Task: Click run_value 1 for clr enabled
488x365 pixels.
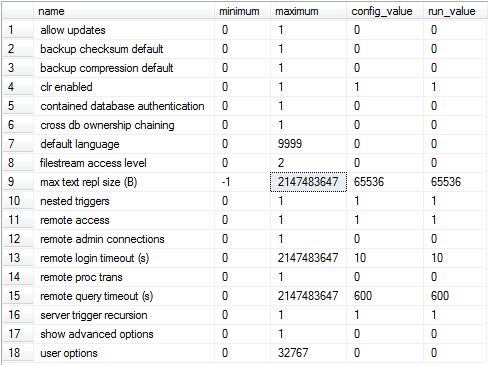Action: tap(455, 87)
